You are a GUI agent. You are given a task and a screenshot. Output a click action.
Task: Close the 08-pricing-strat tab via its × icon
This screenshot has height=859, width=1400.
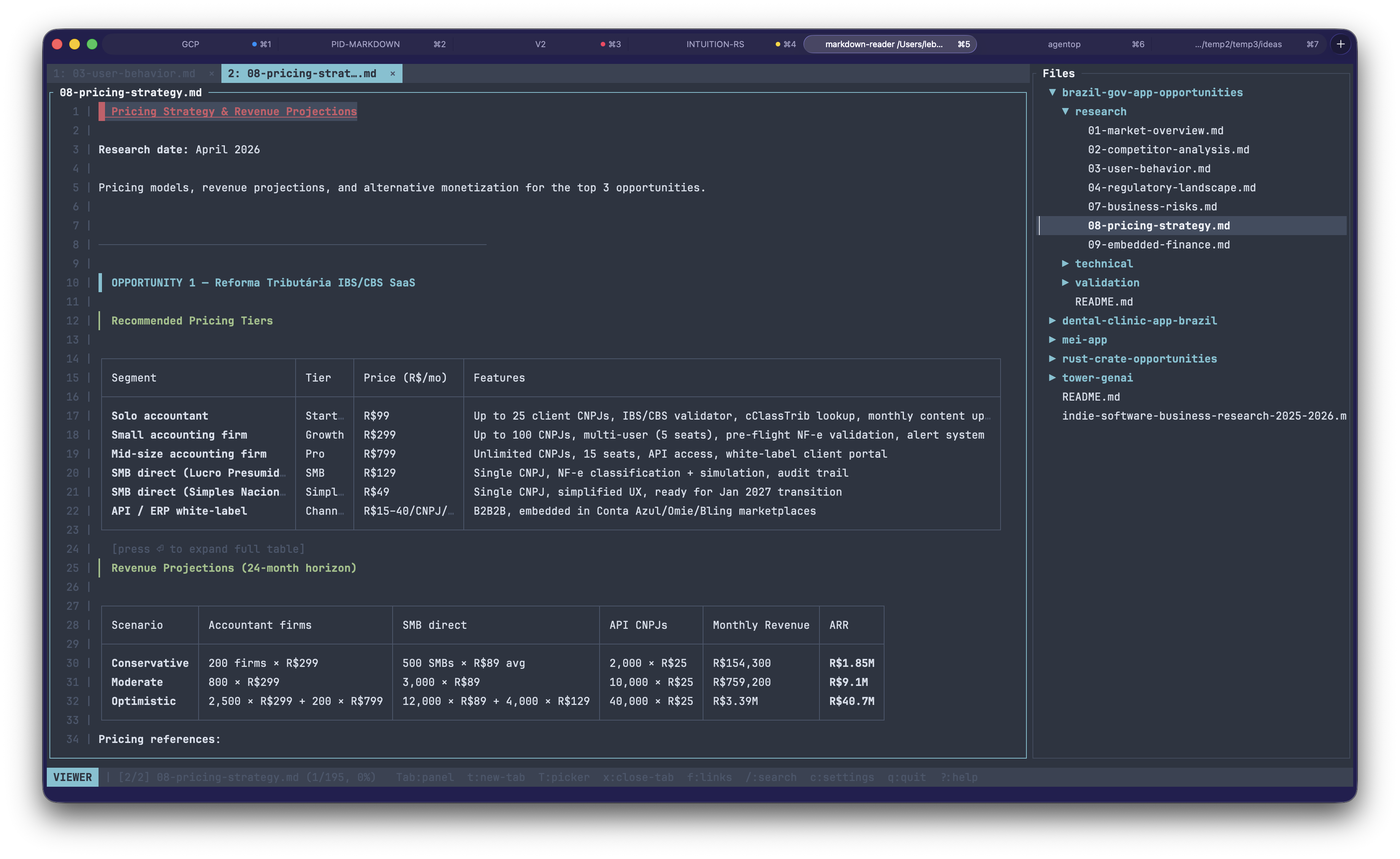393,73
